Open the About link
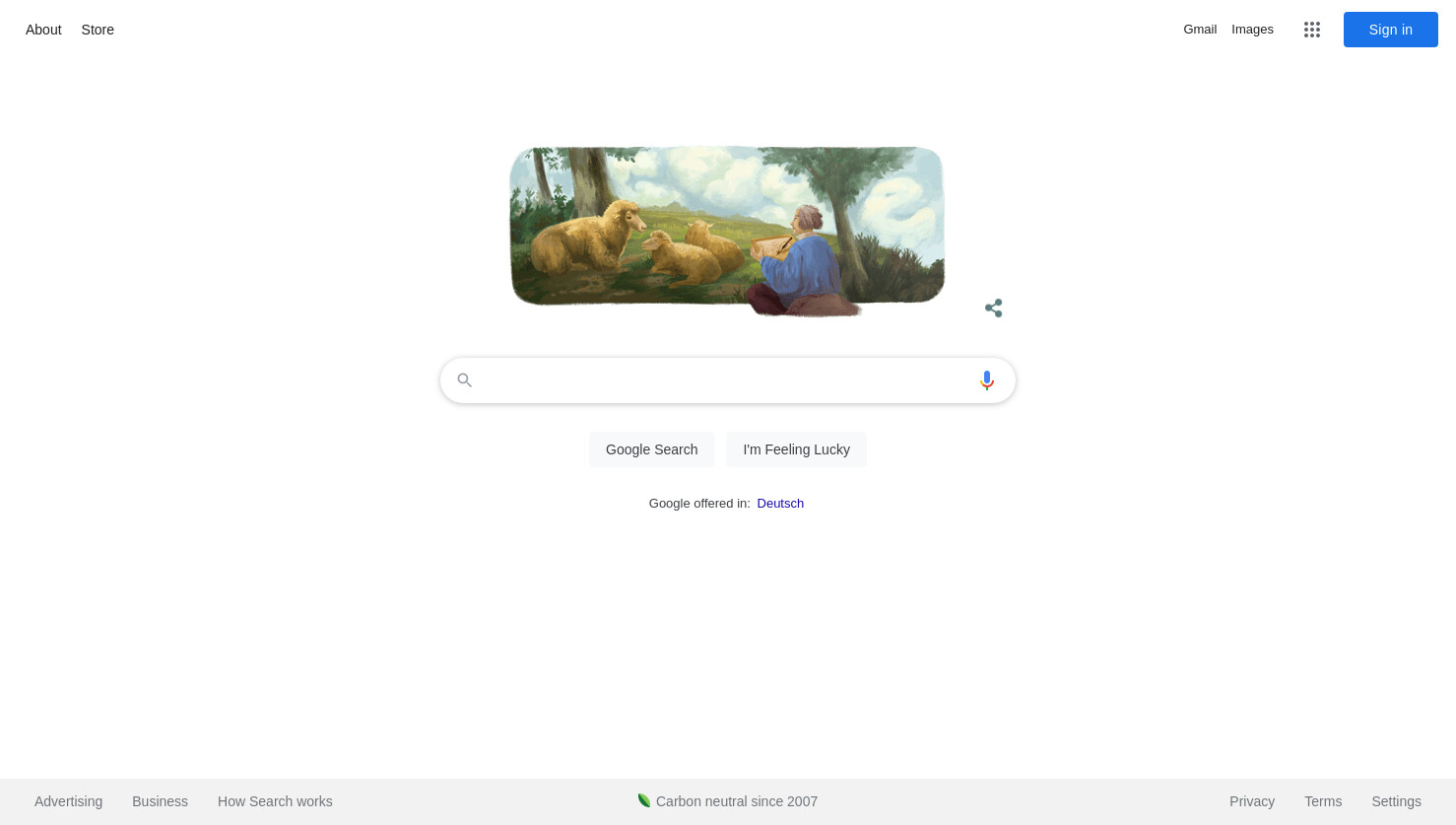1456x825 pixels. [43, 30]
